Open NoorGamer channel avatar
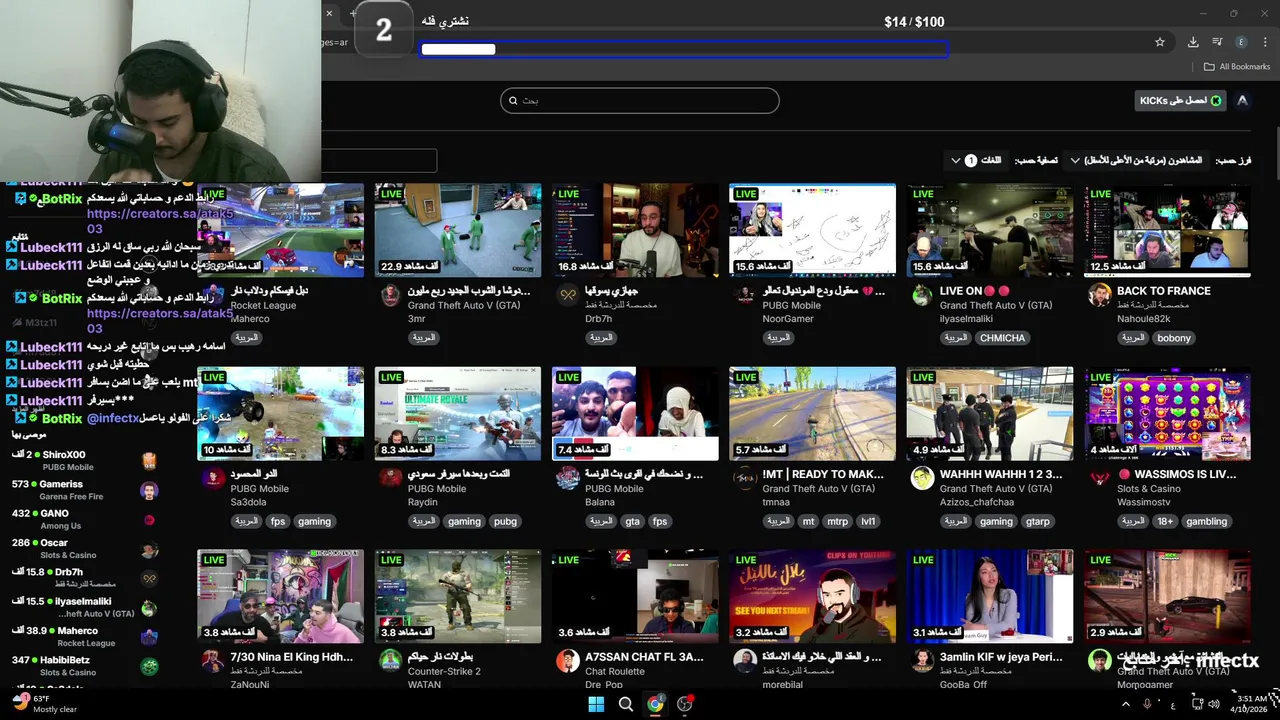 coord(745,295)
